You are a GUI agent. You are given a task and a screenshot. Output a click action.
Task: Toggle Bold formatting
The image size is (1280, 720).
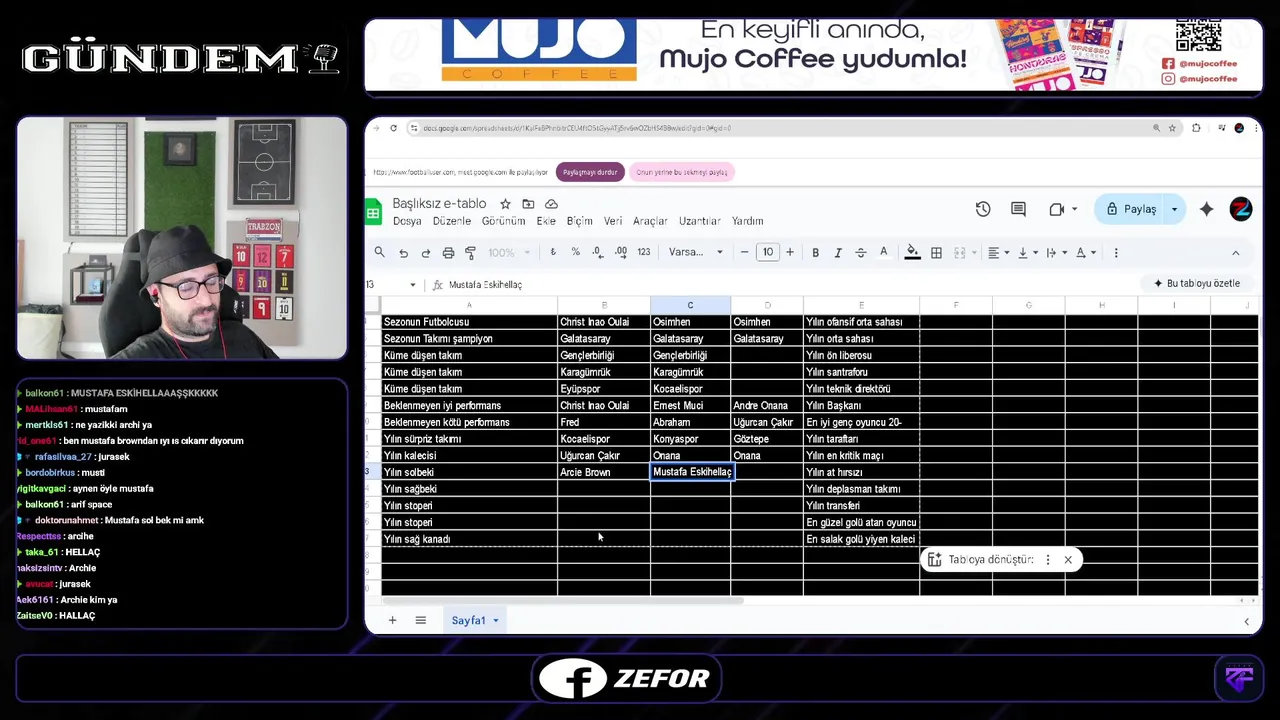coord(816,253)
